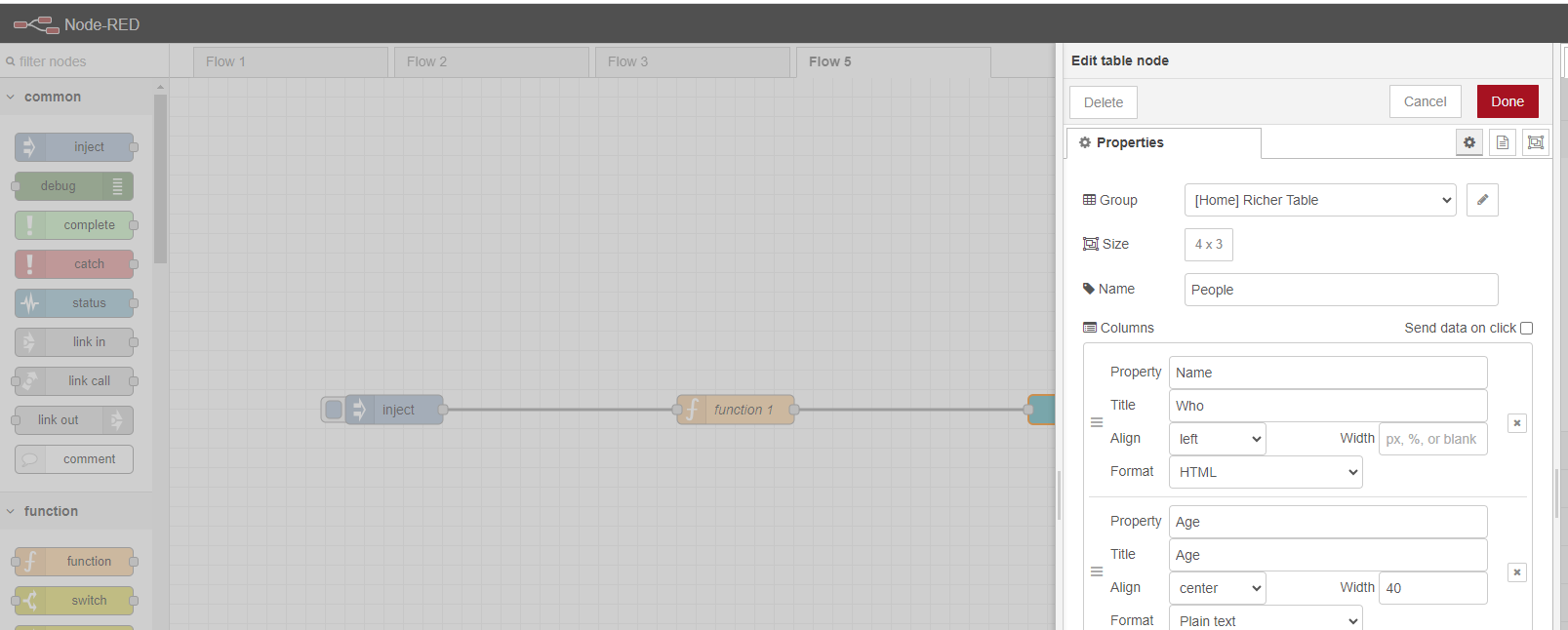Image resolution: width=1568 pixels, height=630 pixels.
Task: Click output port of function 1 node
Action: pyautogui.click(x=794, y=410)
